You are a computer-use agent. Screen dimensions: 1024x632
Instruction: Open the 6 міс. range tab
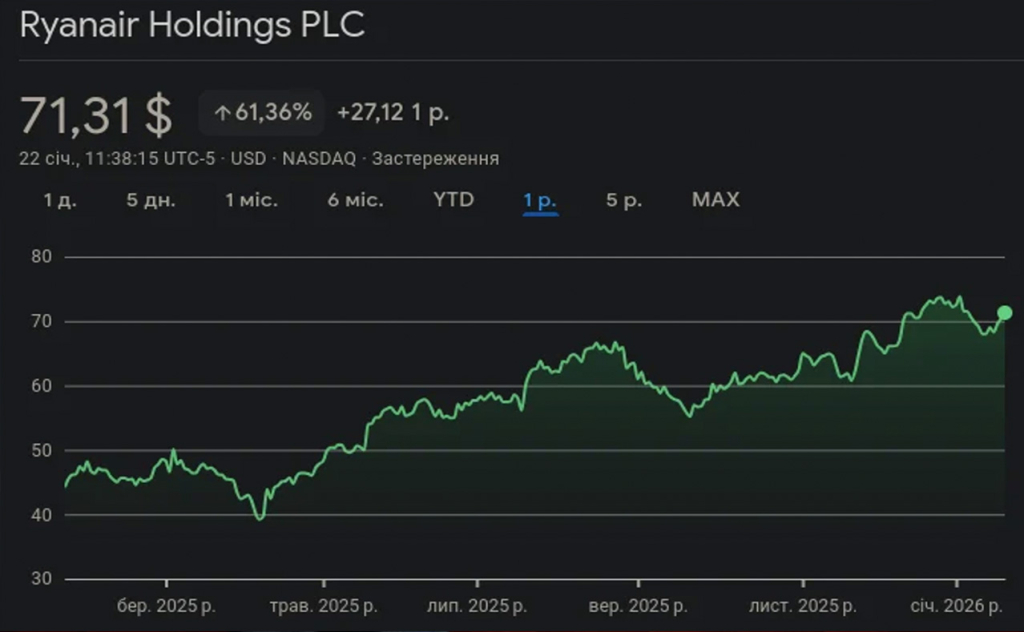point(355,199)
